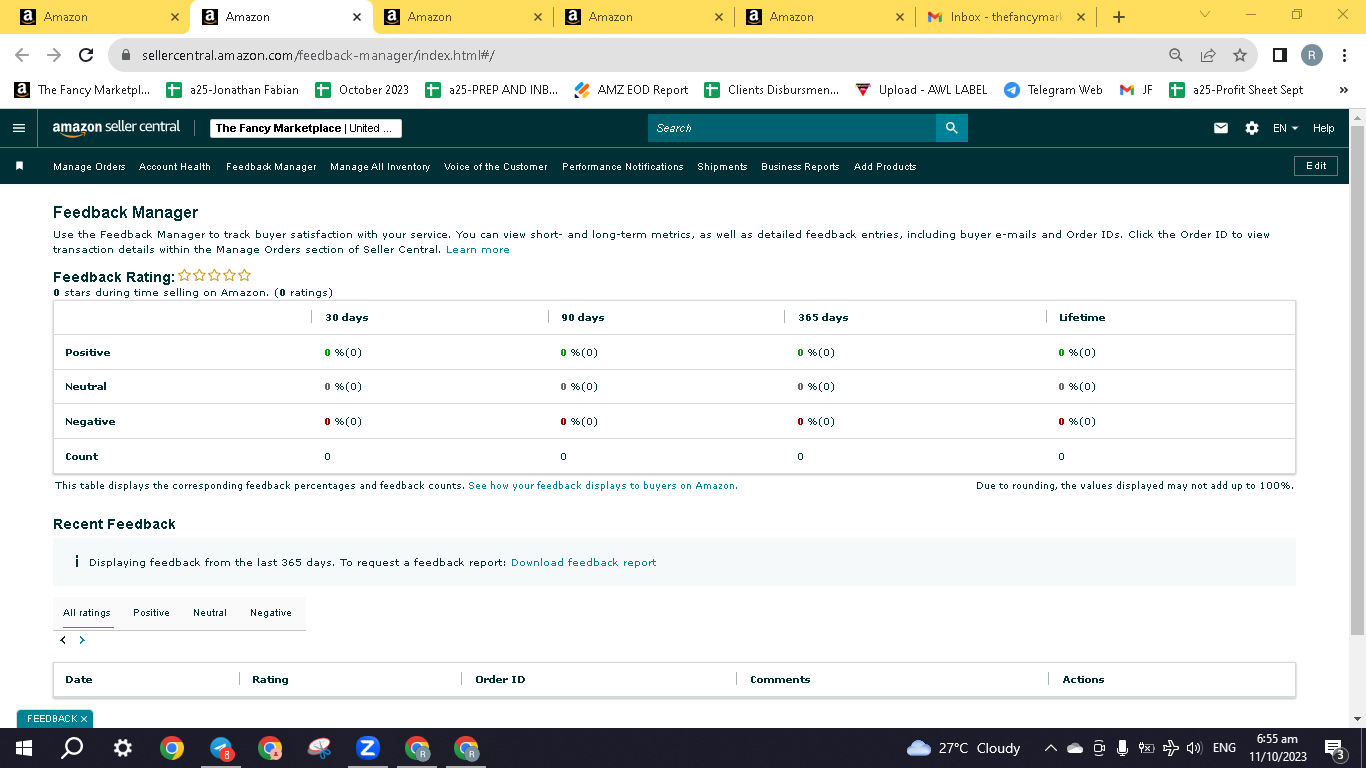Click the Learn more link
The height and width of the screenshot is (768, 1366).
pos(478,250)
